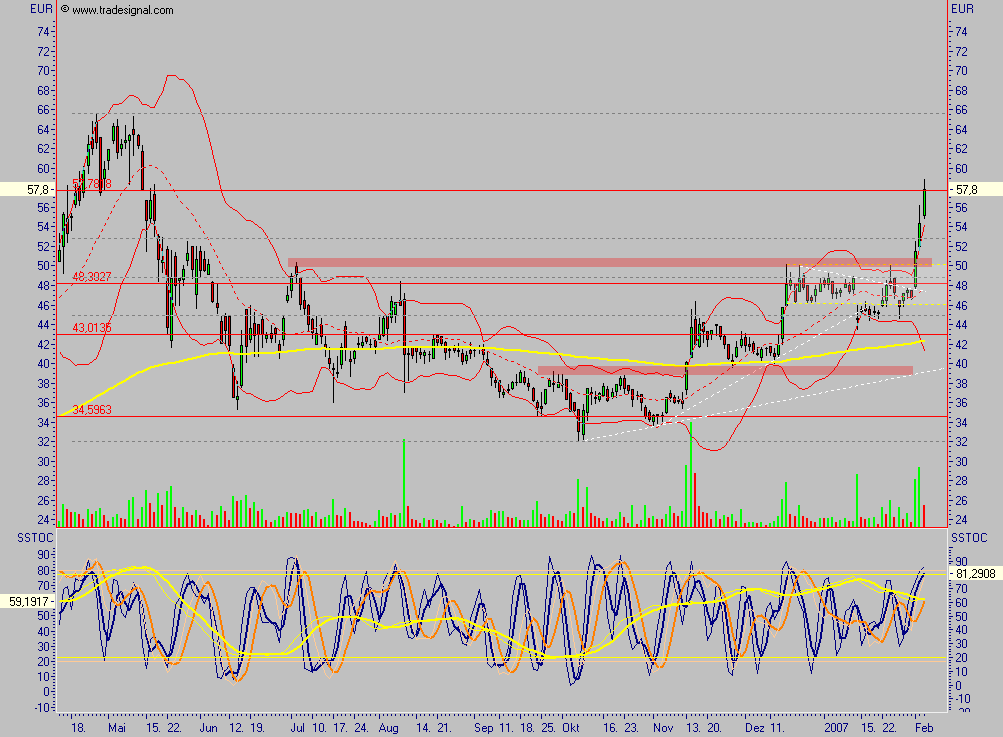Click the 57,8 price marker on left scale

(x=36, y=189)
